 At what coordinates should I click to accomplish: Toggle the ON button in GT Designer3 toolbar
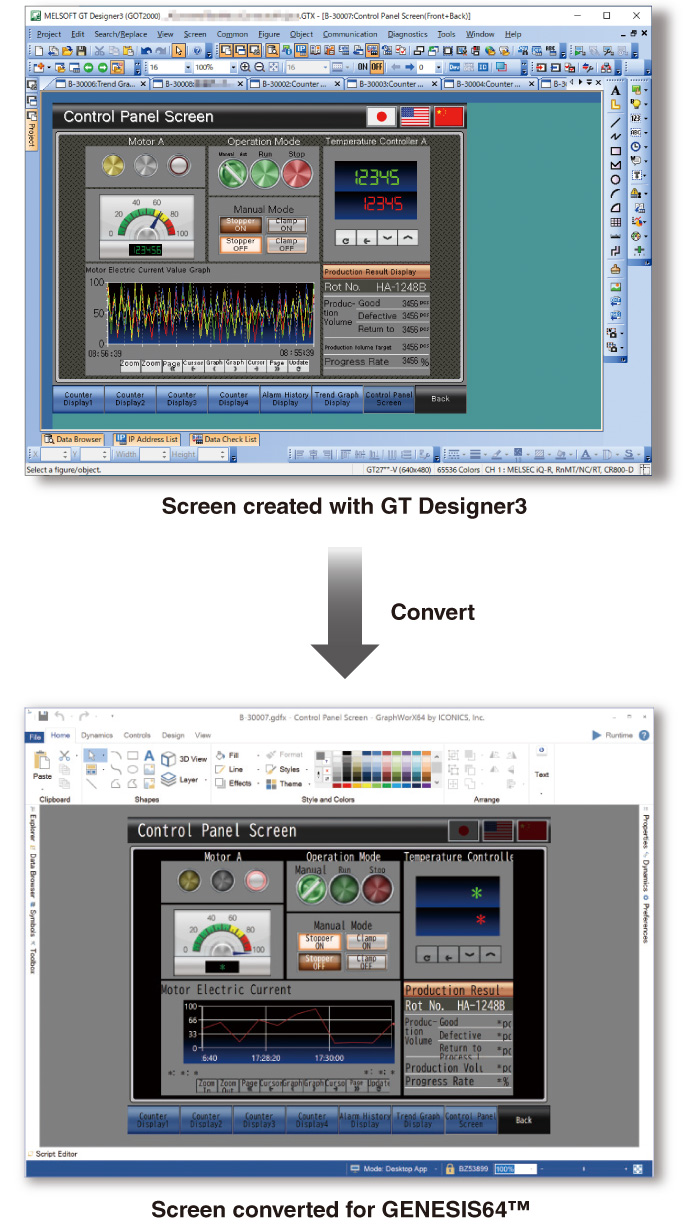click(362, 67)
